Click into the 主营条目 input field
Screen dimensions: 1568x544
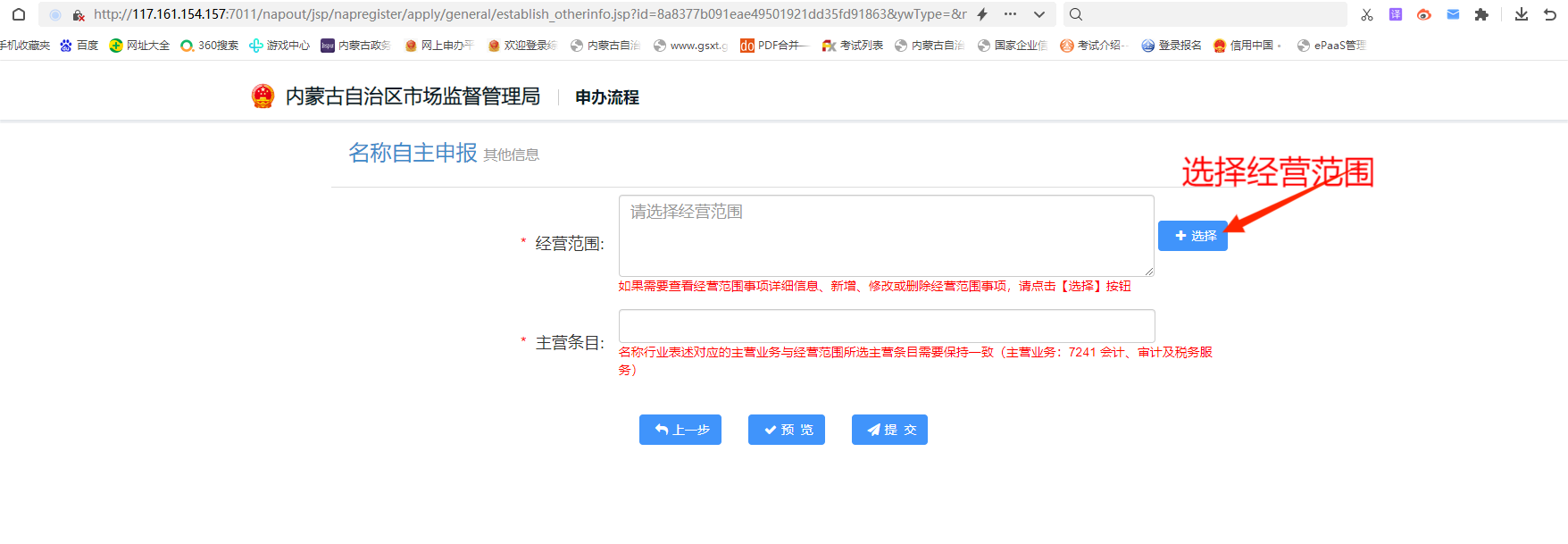click(x=886, y=326)
